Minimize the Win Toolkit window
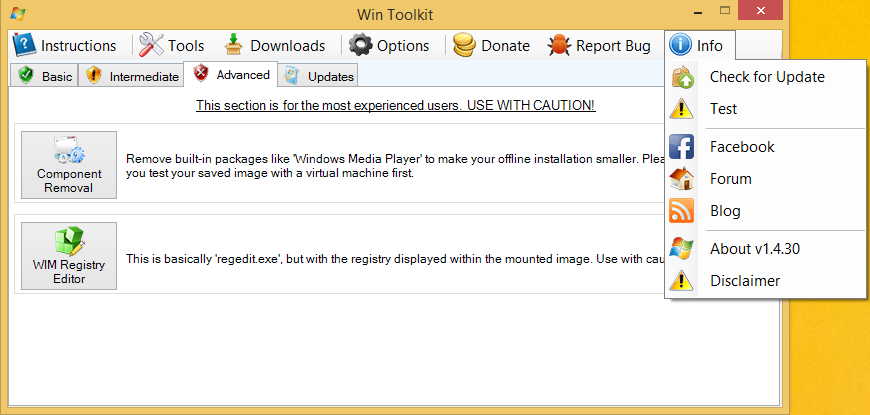Image resolution: width=870 pixels, height=415 pixels. click(x=699, y=11)
